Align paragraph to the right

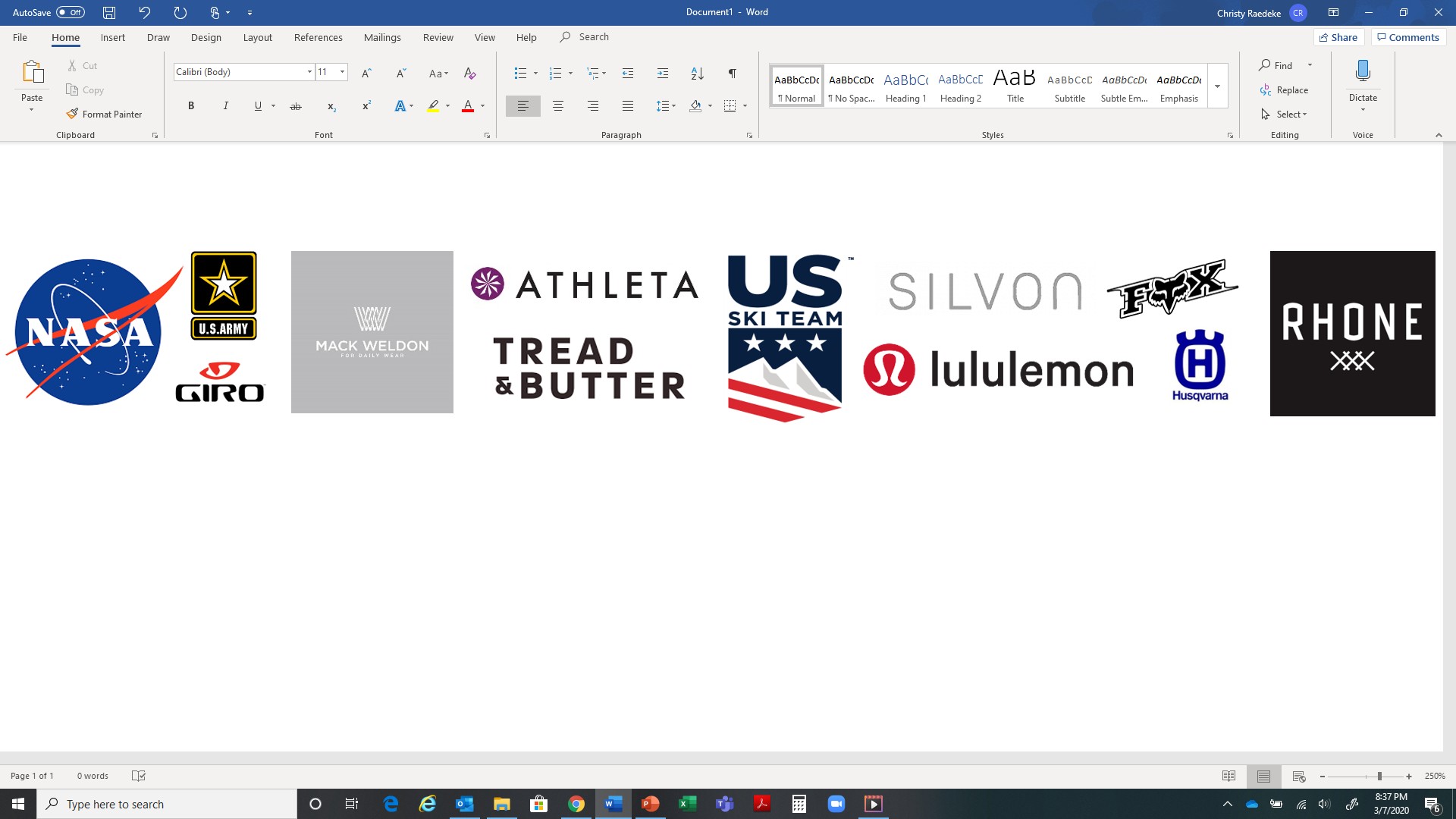click(593, 106)
